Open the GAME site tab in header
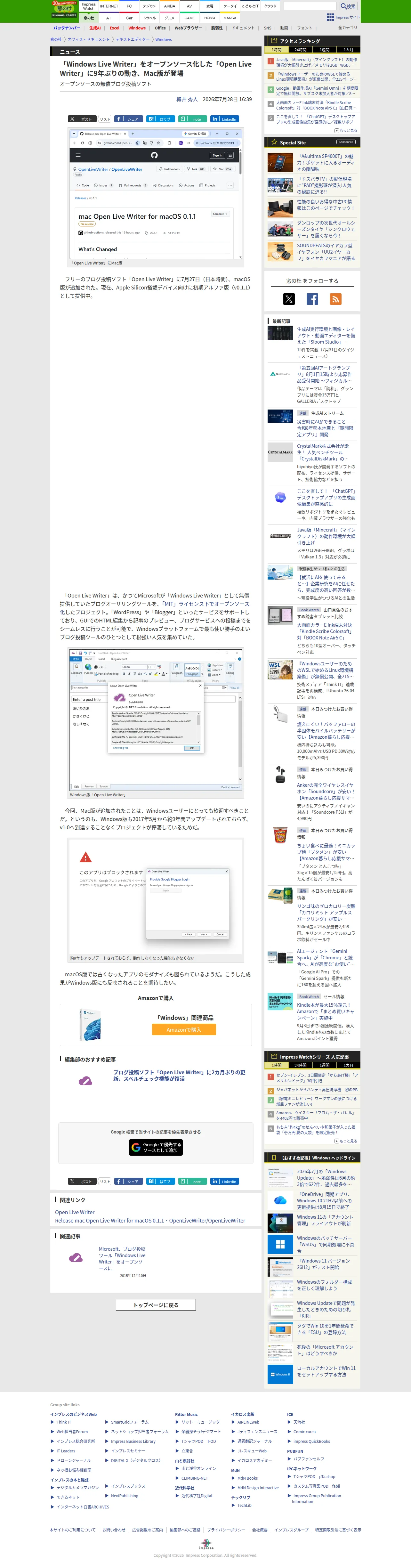 click(189, 18)
